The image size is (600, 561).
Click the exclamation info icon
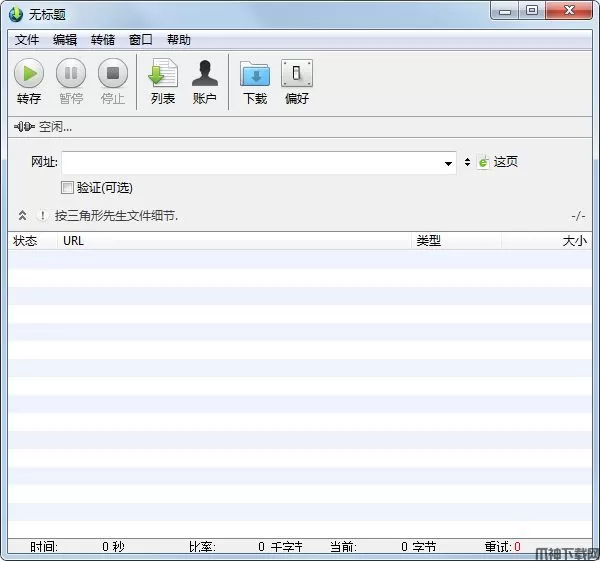point(42,216)
